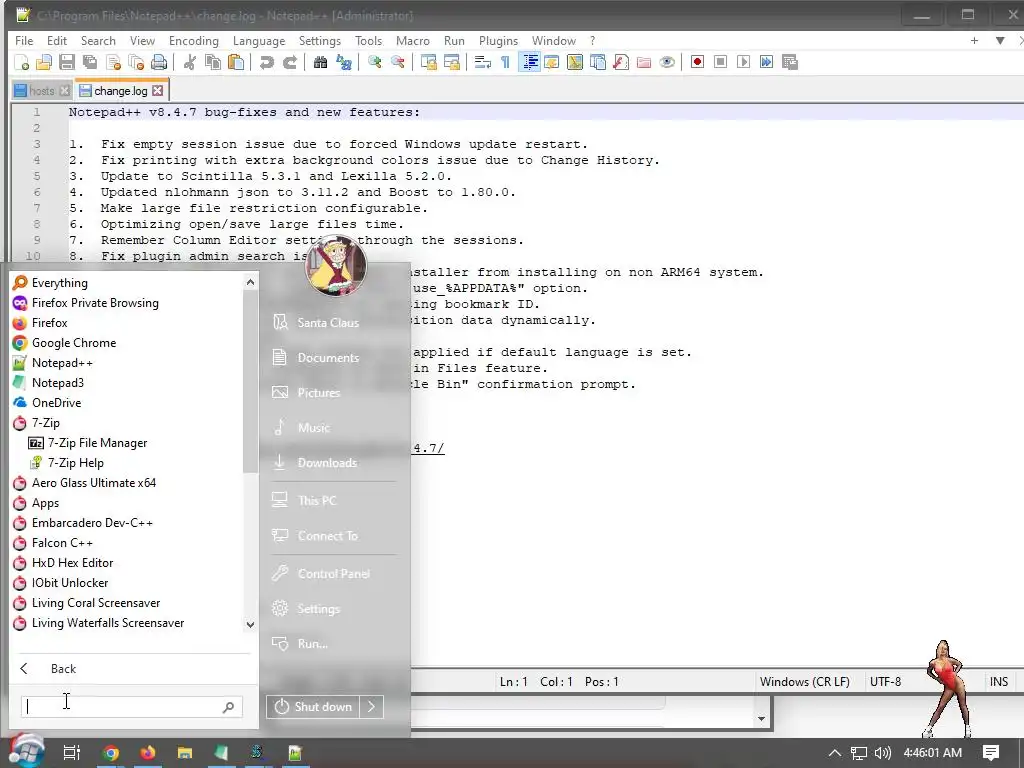Screen dimensions: 1024x768
Task: Toggle the Show Indent Guide button
Action: click(529, 63)
